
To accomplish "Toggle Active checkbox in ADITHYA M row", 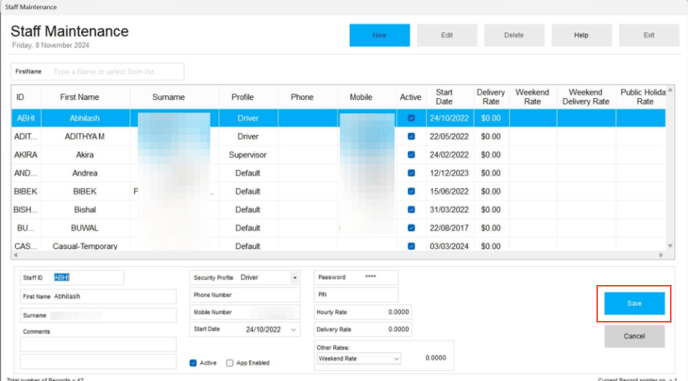I will [x=411, y=137].
